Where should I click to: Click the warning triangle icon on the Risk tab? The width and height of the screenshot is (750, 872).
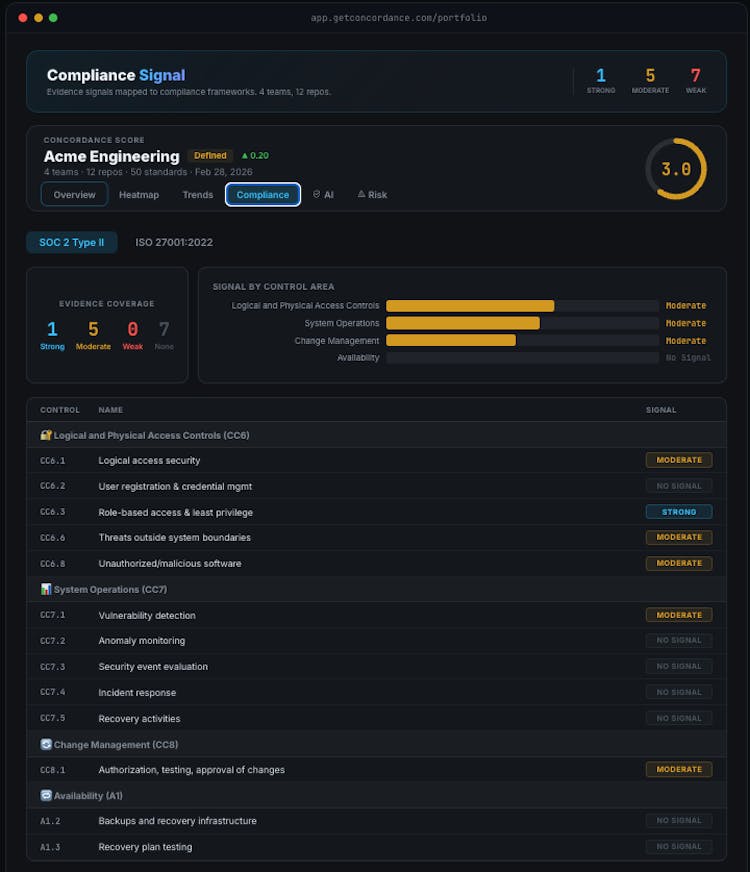tap(361, 195)
